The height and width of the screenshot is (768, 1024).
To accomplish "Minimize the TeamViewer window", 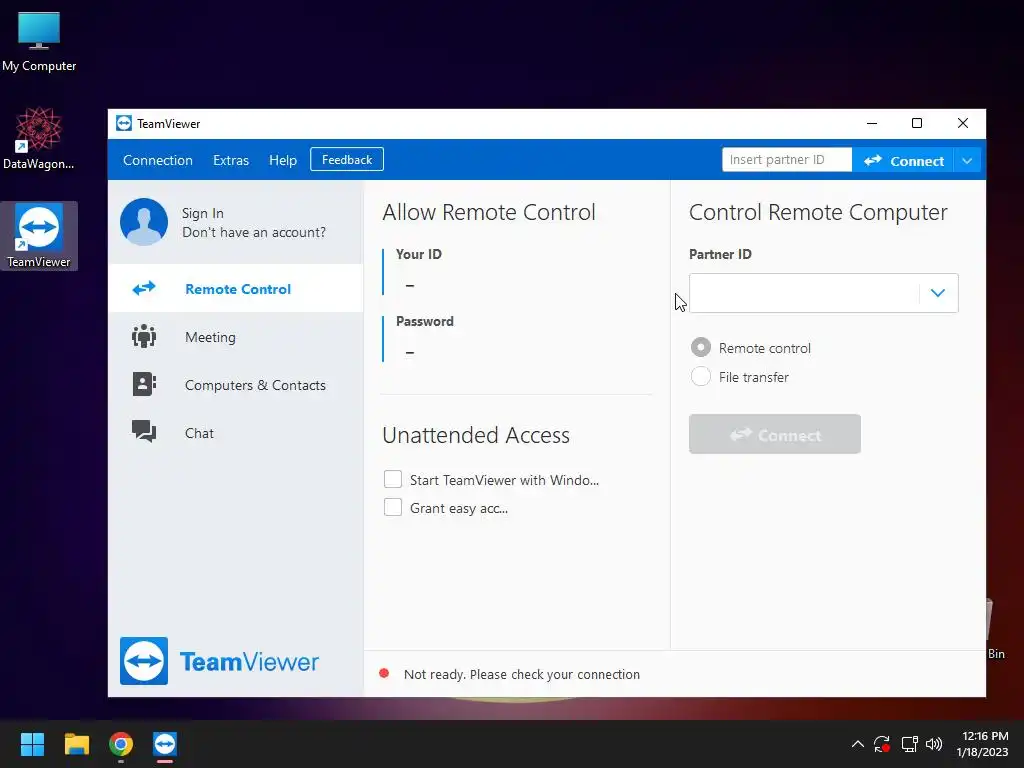I will pyautogui.click(x=872, y=123).
